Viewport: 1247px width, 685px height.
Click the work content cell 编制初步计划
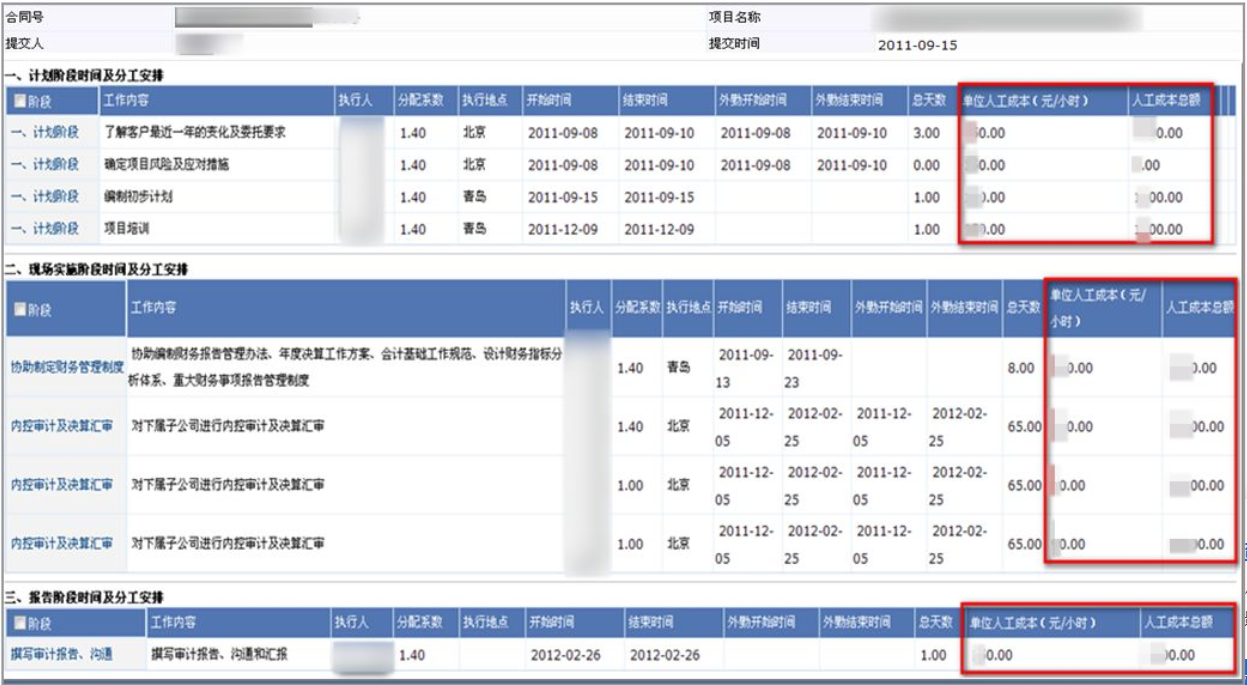tap(138, 197)
